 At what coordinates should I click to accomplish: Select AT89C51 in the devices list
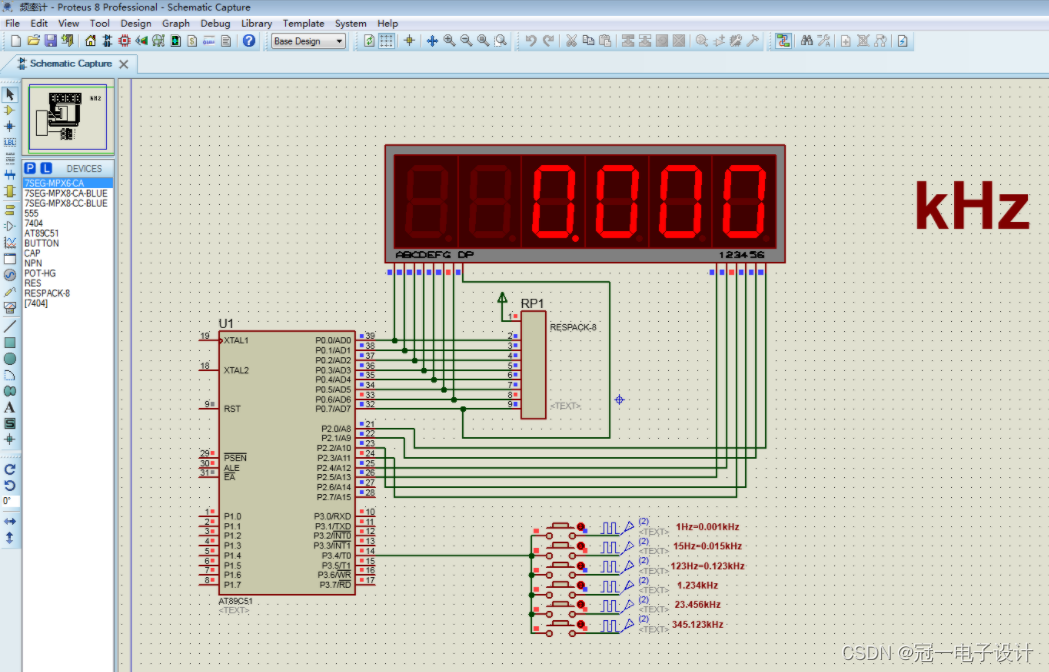(68, 233)
